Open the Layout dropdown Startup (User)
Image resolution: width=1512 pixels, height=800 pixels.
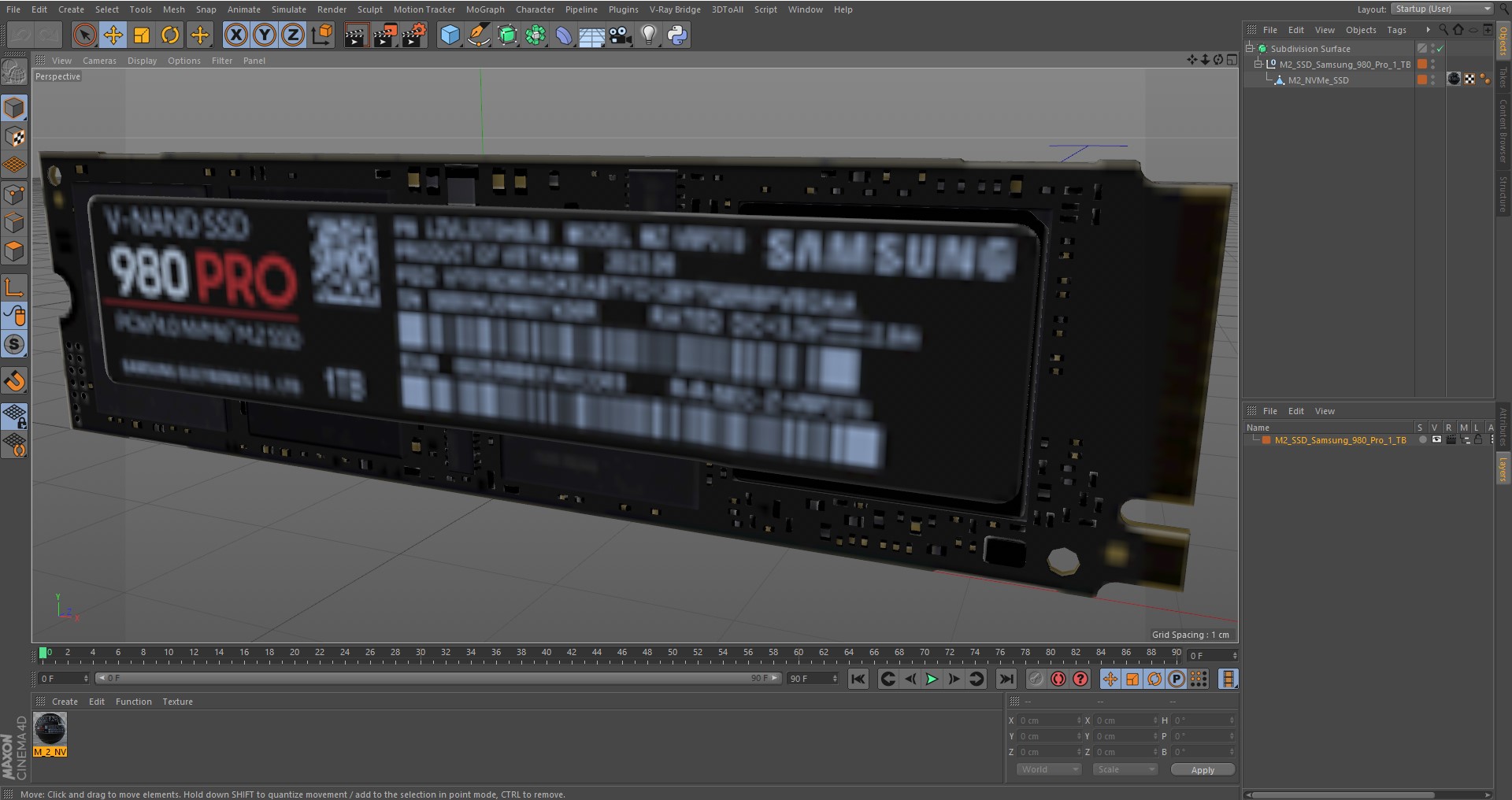pyautogui.click(x=1442, y=9)
